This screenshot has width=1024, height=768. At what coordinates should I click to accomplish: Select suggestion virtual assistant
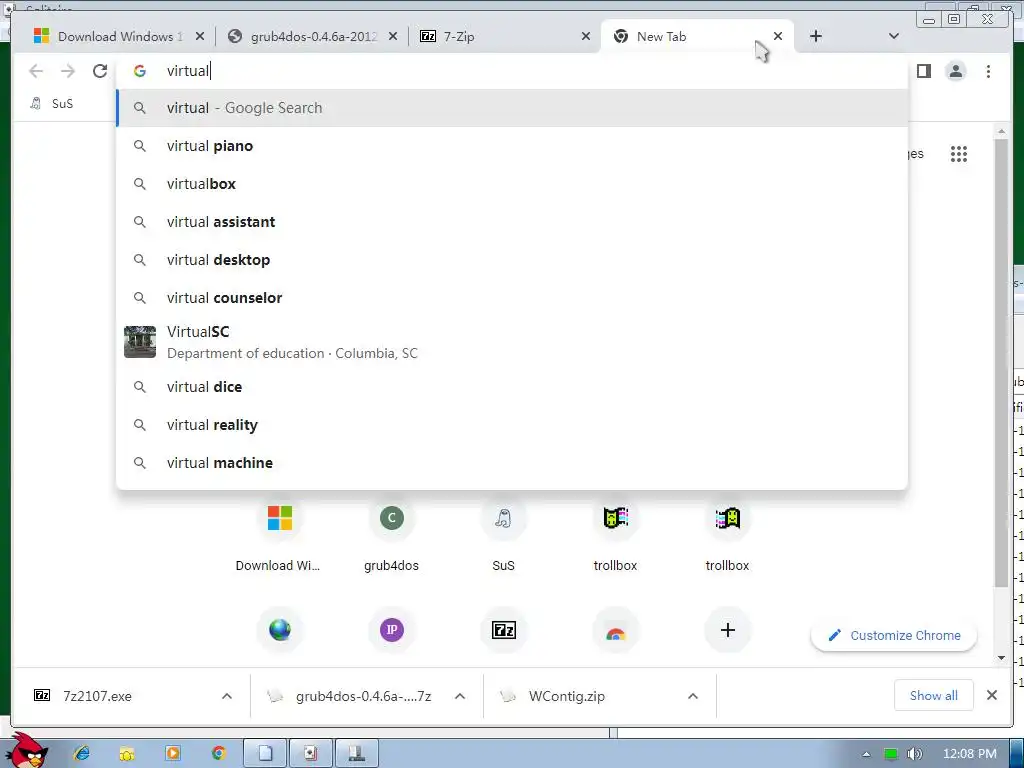[512, 221]
